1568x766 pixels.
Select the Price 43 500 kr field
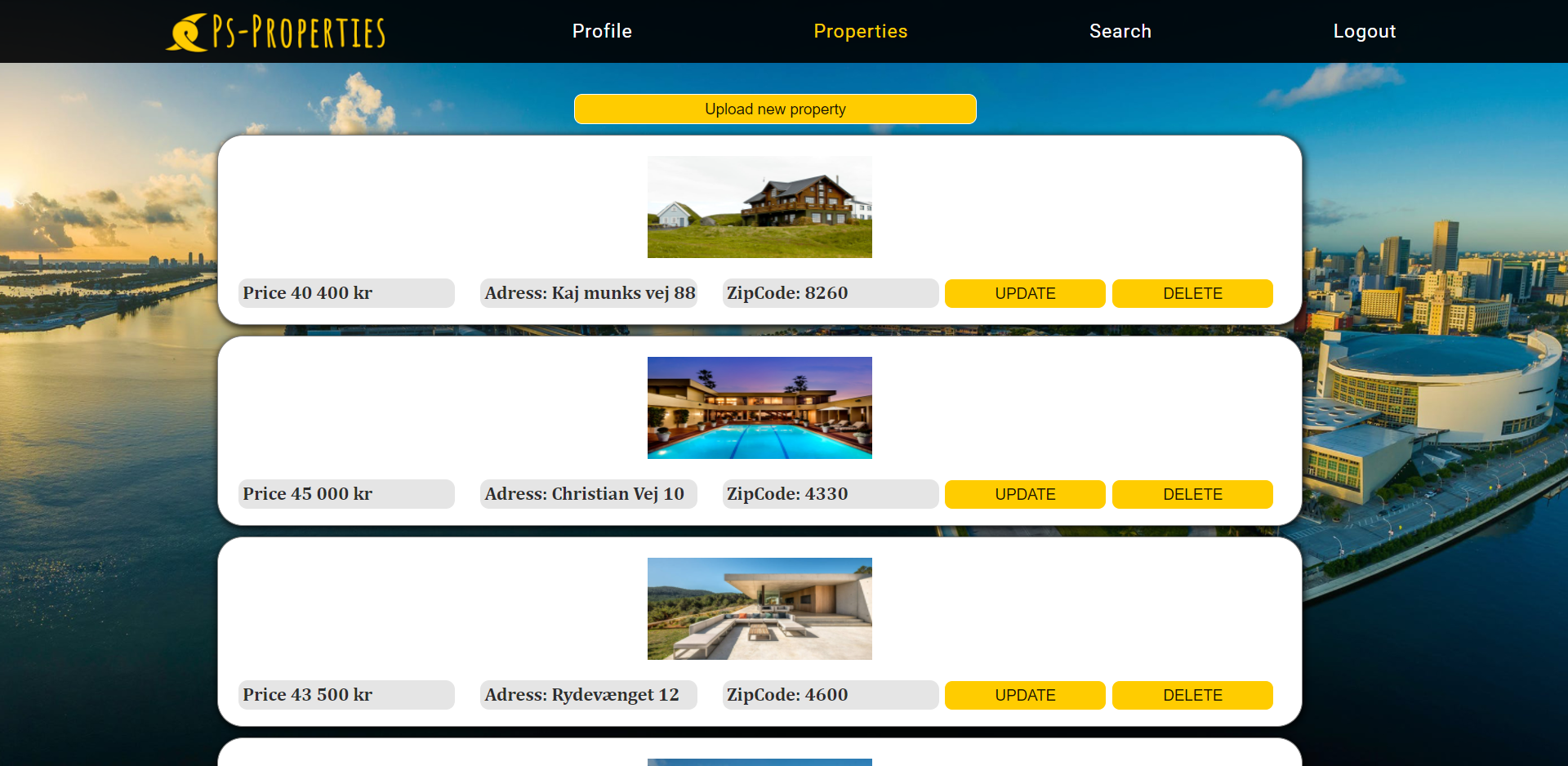346,695
